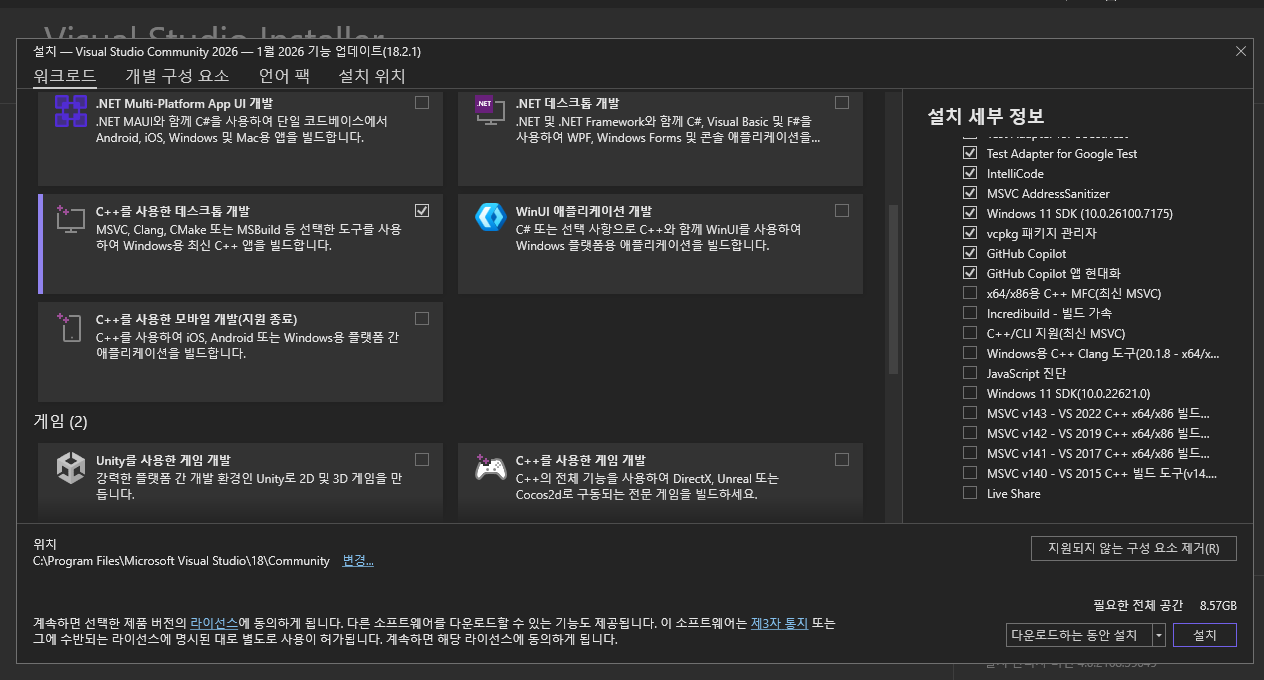Uncheck the C++를 사용한 데스크톱 개발 workload

point(422,210)
